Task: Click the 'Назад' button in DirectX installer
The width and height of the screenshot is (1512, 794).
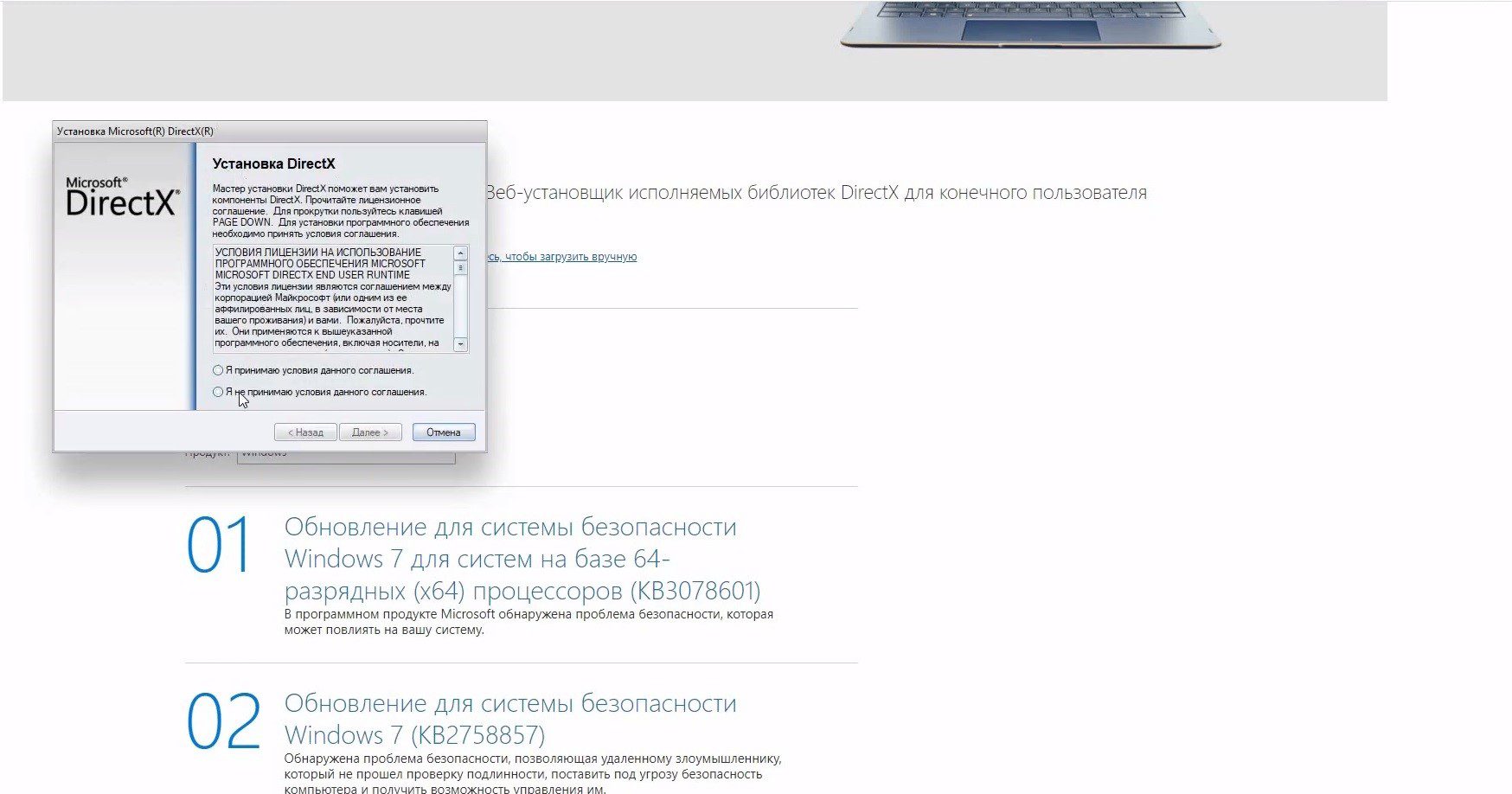Action: click(305, 432)
